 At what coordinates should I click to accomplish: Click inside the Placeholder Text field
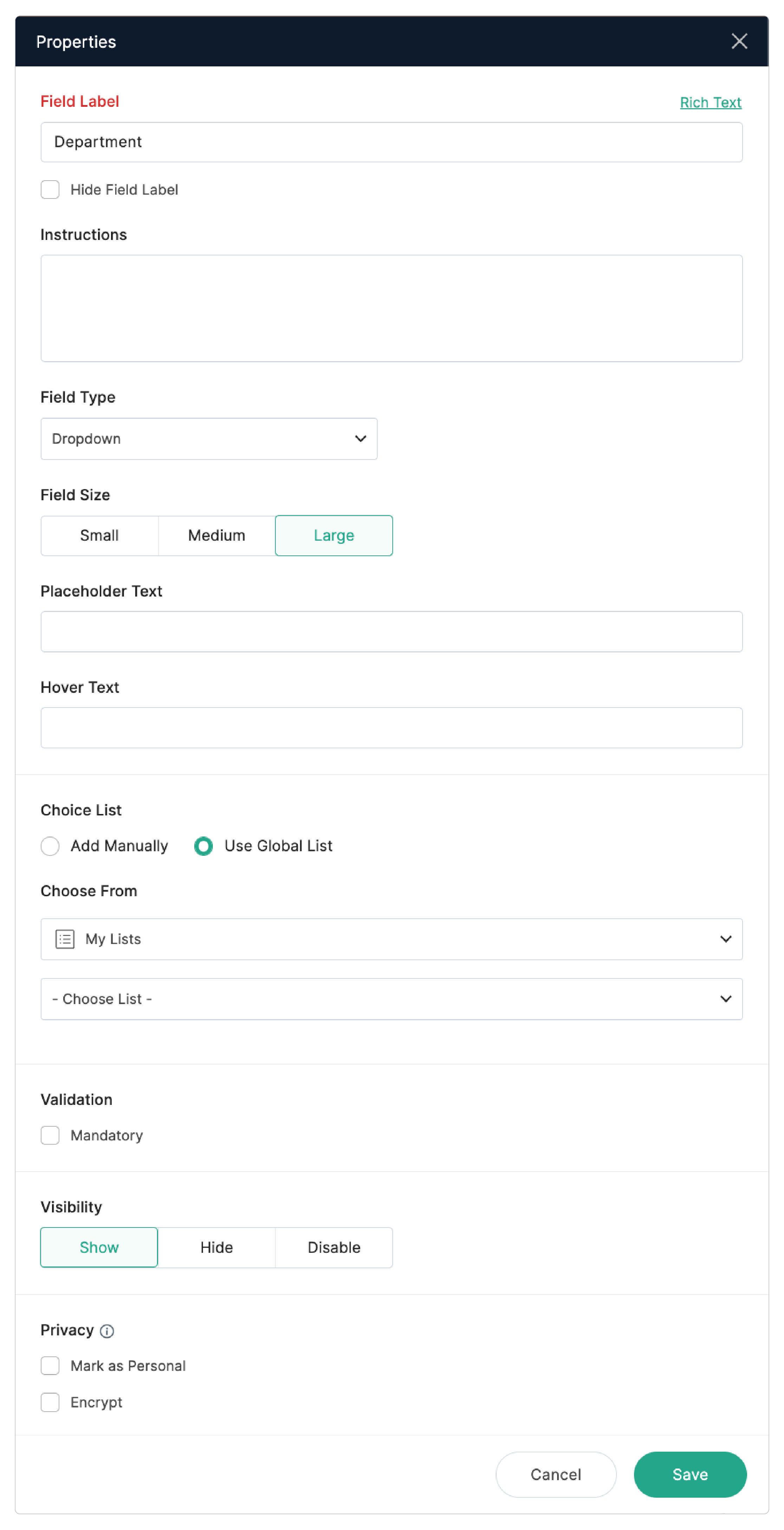pyautogui.click(x=391, y=631)
